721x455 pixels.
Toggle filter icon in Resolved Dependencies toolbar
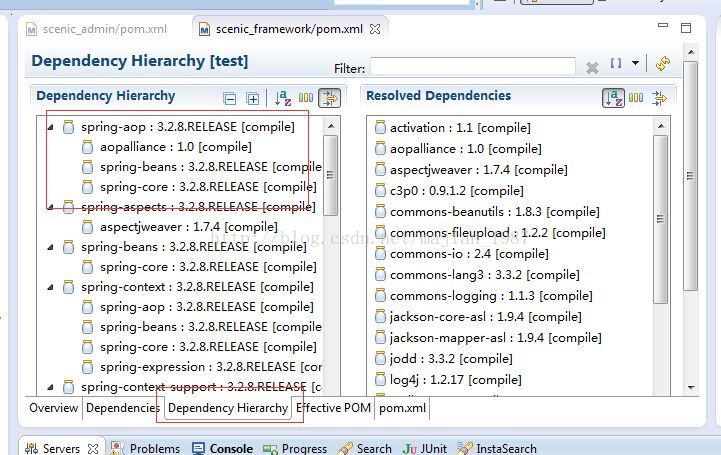(659, 98)
